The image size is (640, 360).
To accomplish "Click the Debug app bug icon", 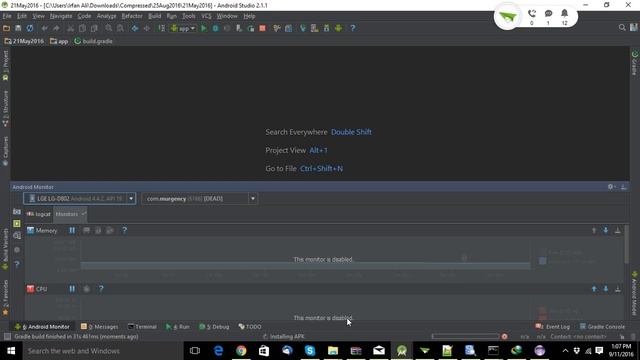I will [x=216, y=28].
